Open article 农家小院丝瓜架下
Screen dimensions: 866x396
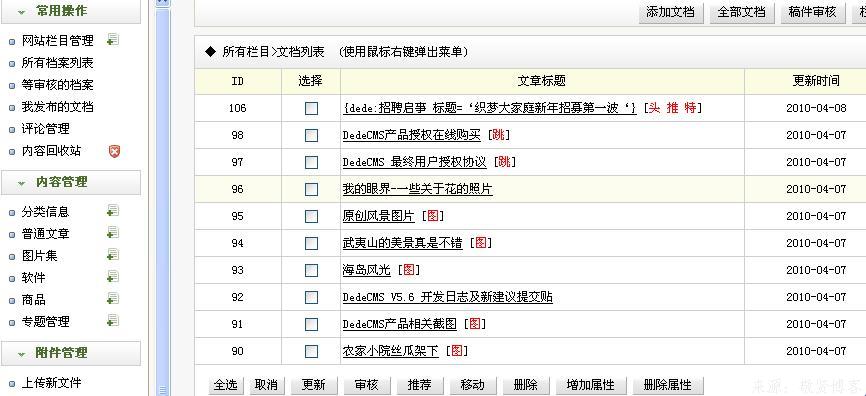tap(390, 351)
